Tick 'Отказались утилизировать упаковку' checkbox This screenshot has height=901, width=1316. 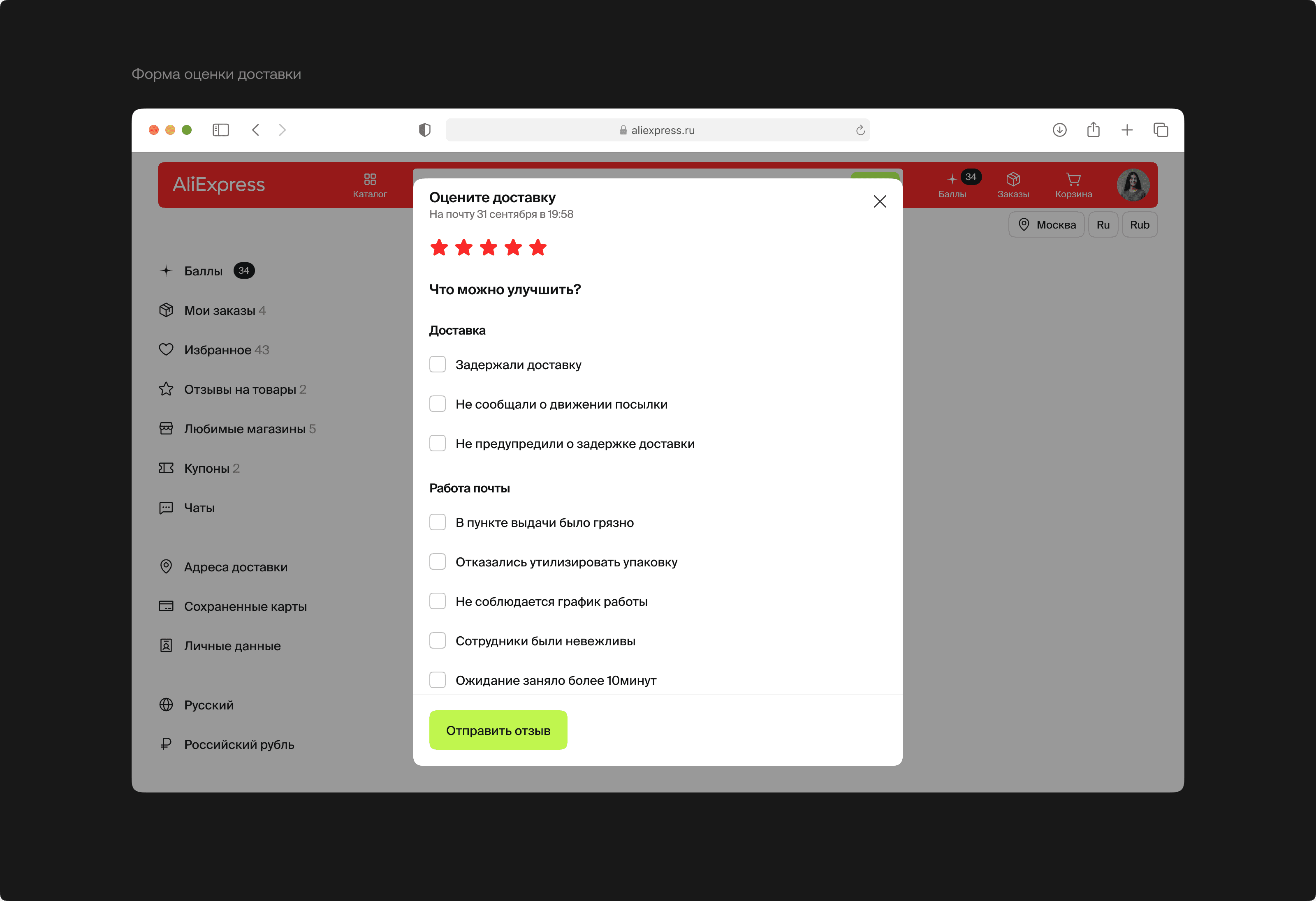[438, 562]
